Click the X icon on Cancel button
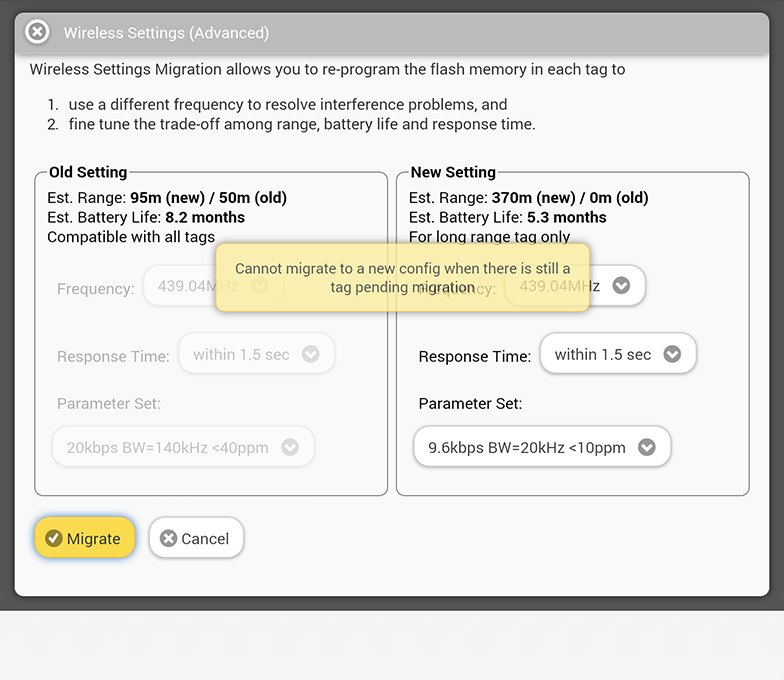784x680 pixels. pyautogui.click(x=169, y=538)
